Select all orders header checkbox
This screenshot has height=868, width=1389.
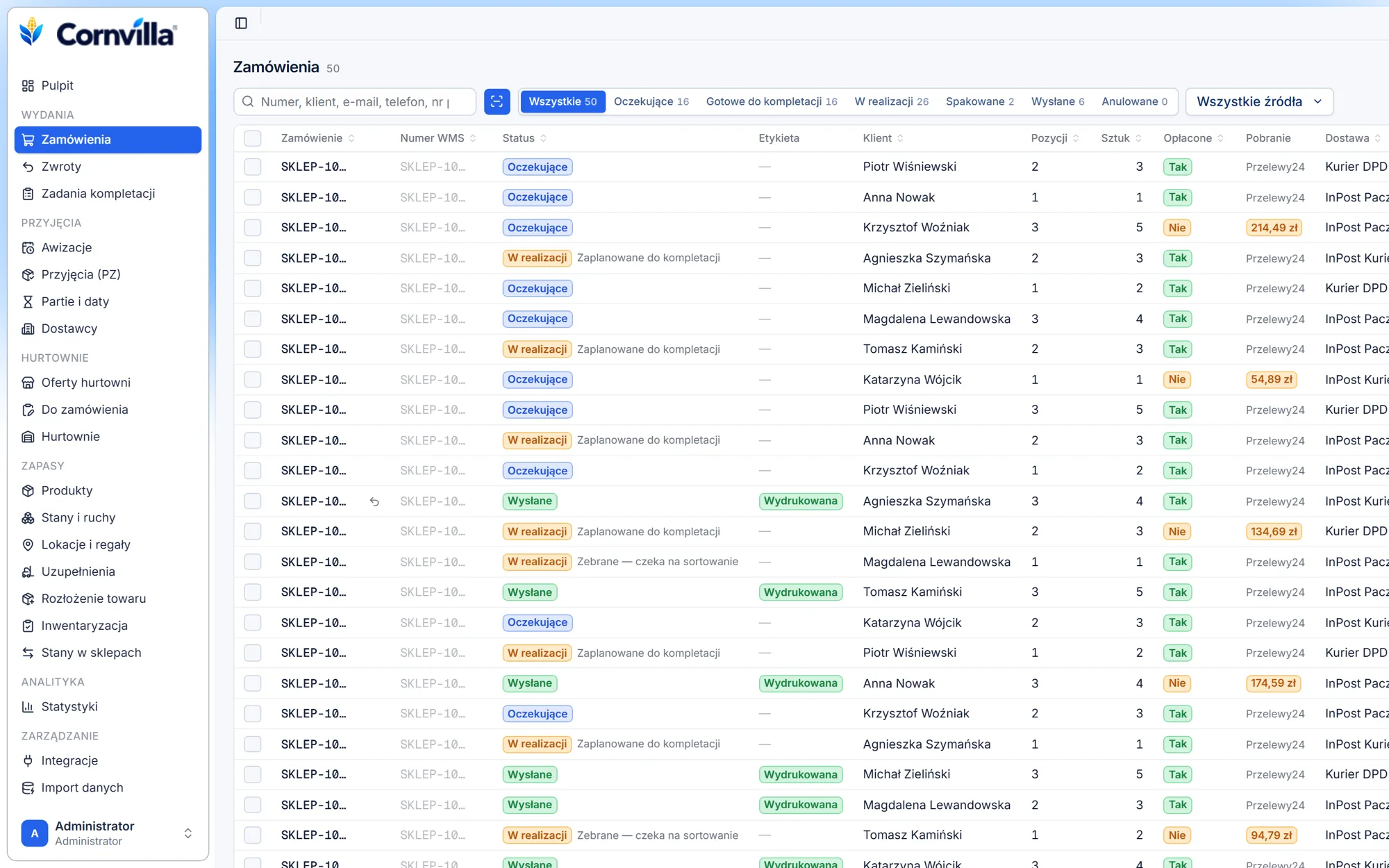(253, 138)
